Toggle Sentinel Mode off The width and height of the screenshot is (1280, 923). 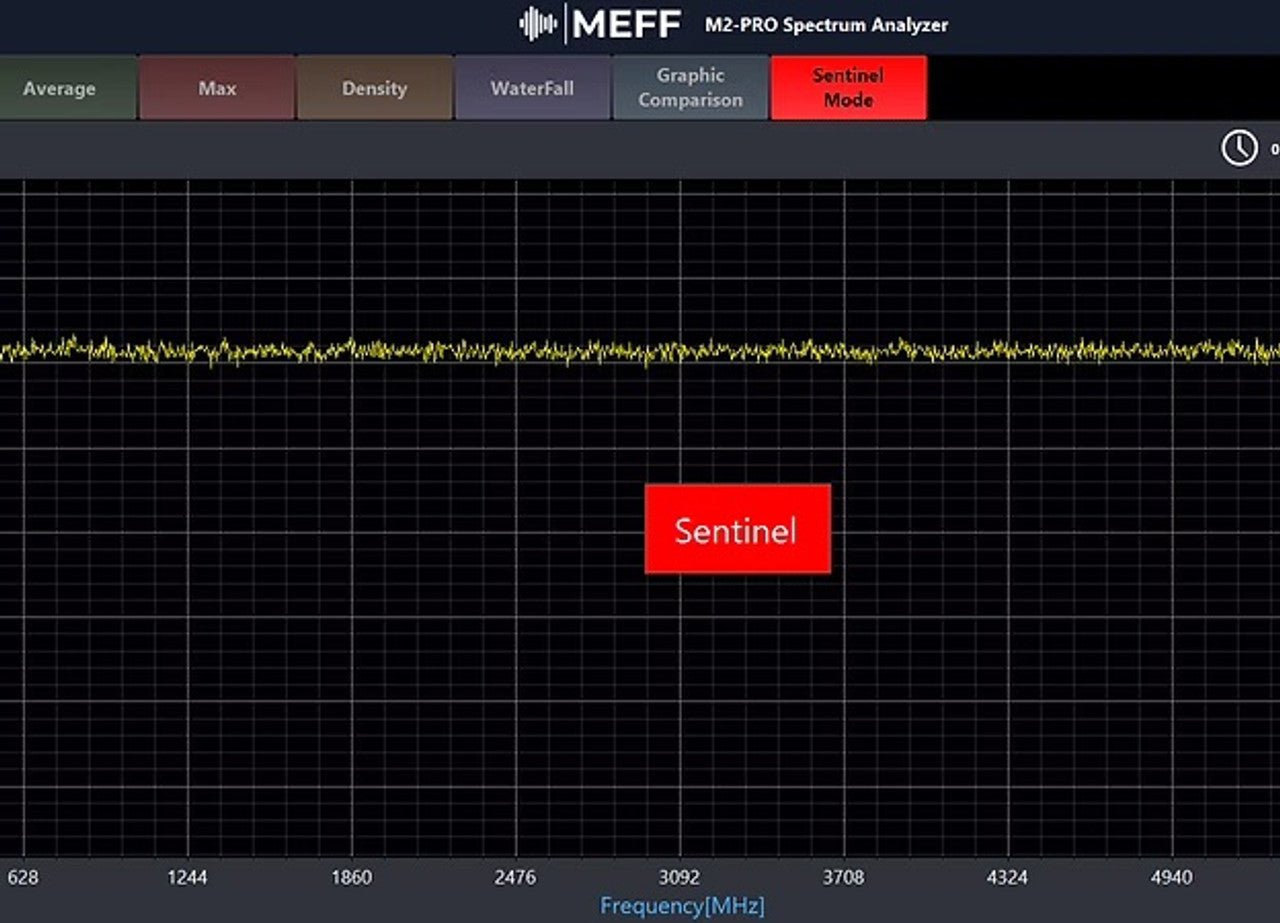click(x=848, y=87)
